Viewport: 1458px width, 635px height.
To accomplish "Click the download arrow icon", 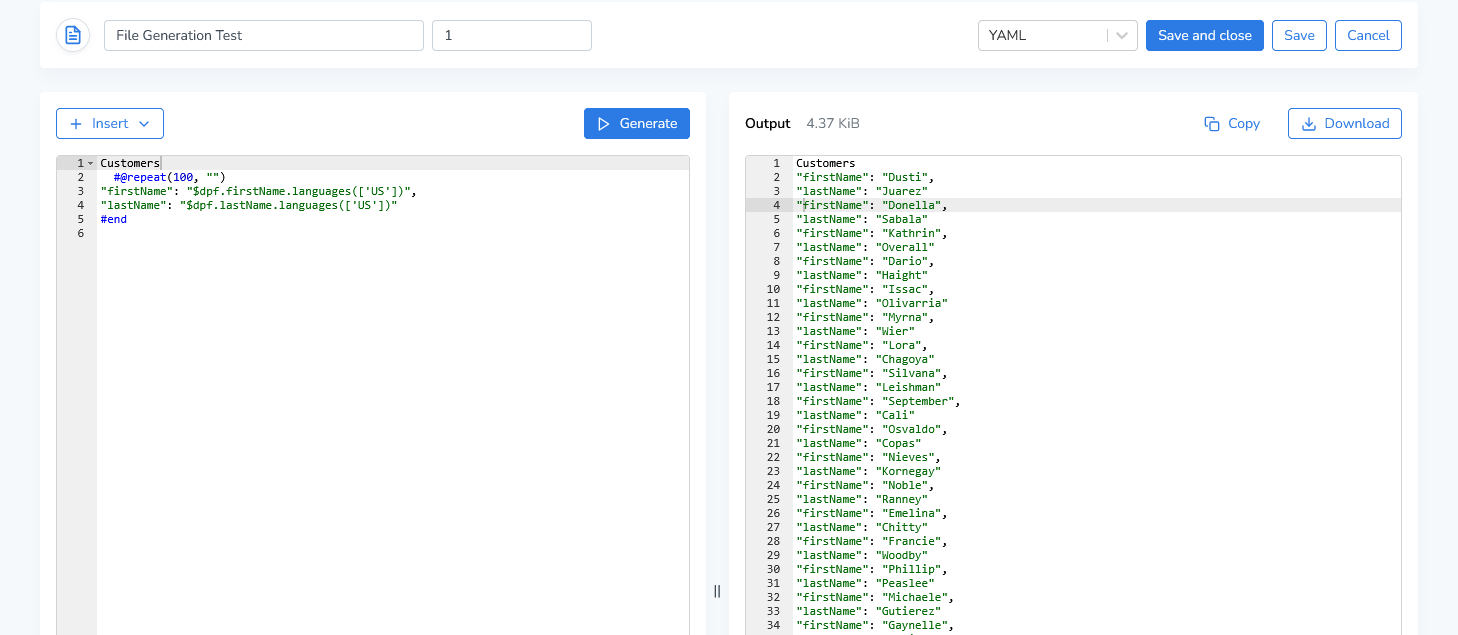I will tap(1309, 124).
